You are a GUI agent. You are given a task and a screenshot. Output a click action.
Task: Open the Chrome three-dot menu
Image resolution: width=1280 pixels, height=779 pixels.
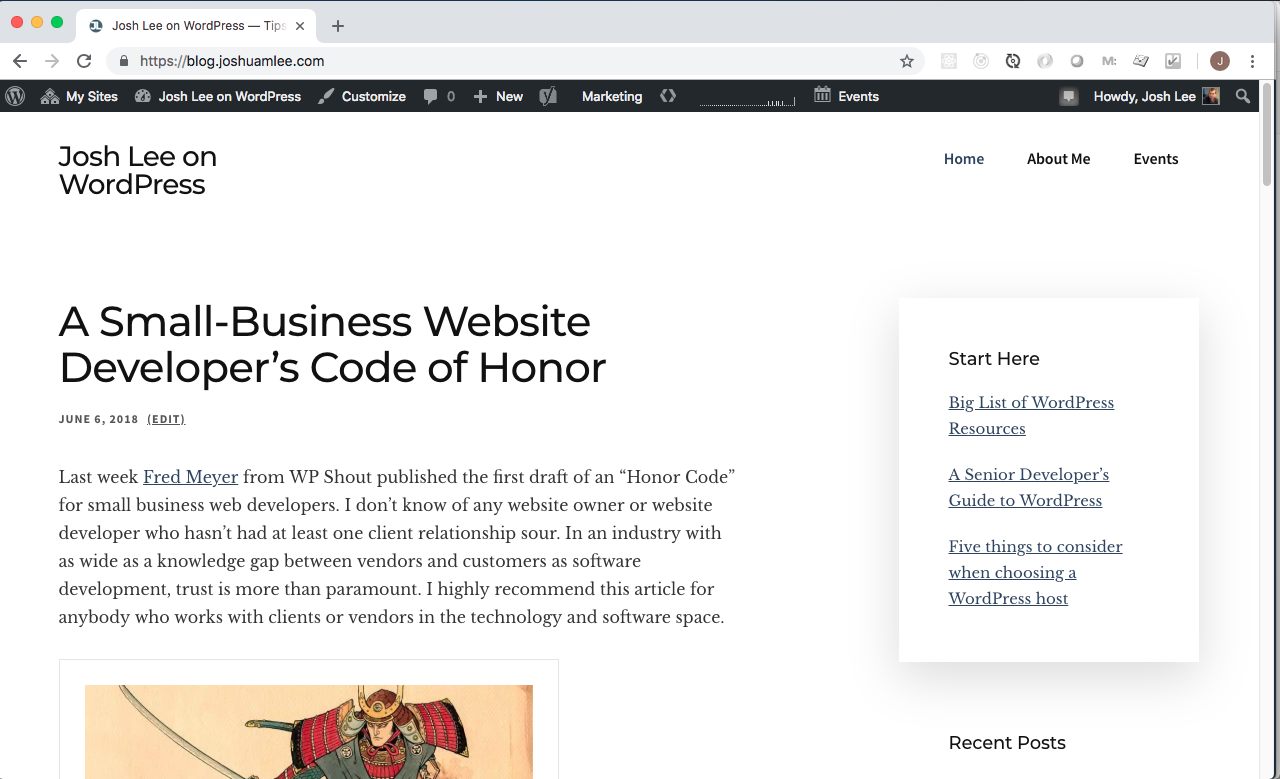(1252, 61)
